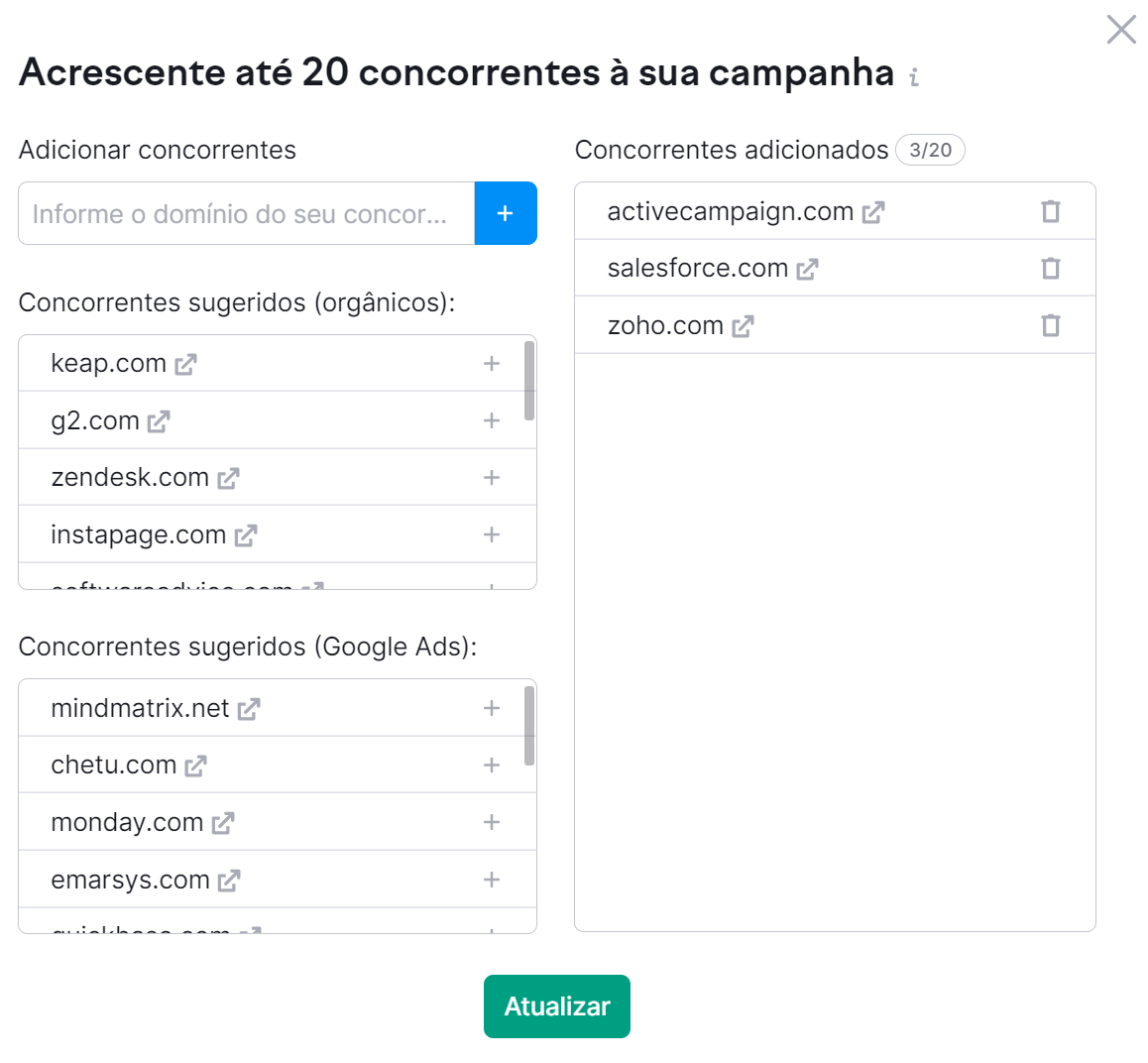
Task: Add mindmatrix.net from Google Ads suggestions
Action: pyautogui.click(x=491, y=708)
